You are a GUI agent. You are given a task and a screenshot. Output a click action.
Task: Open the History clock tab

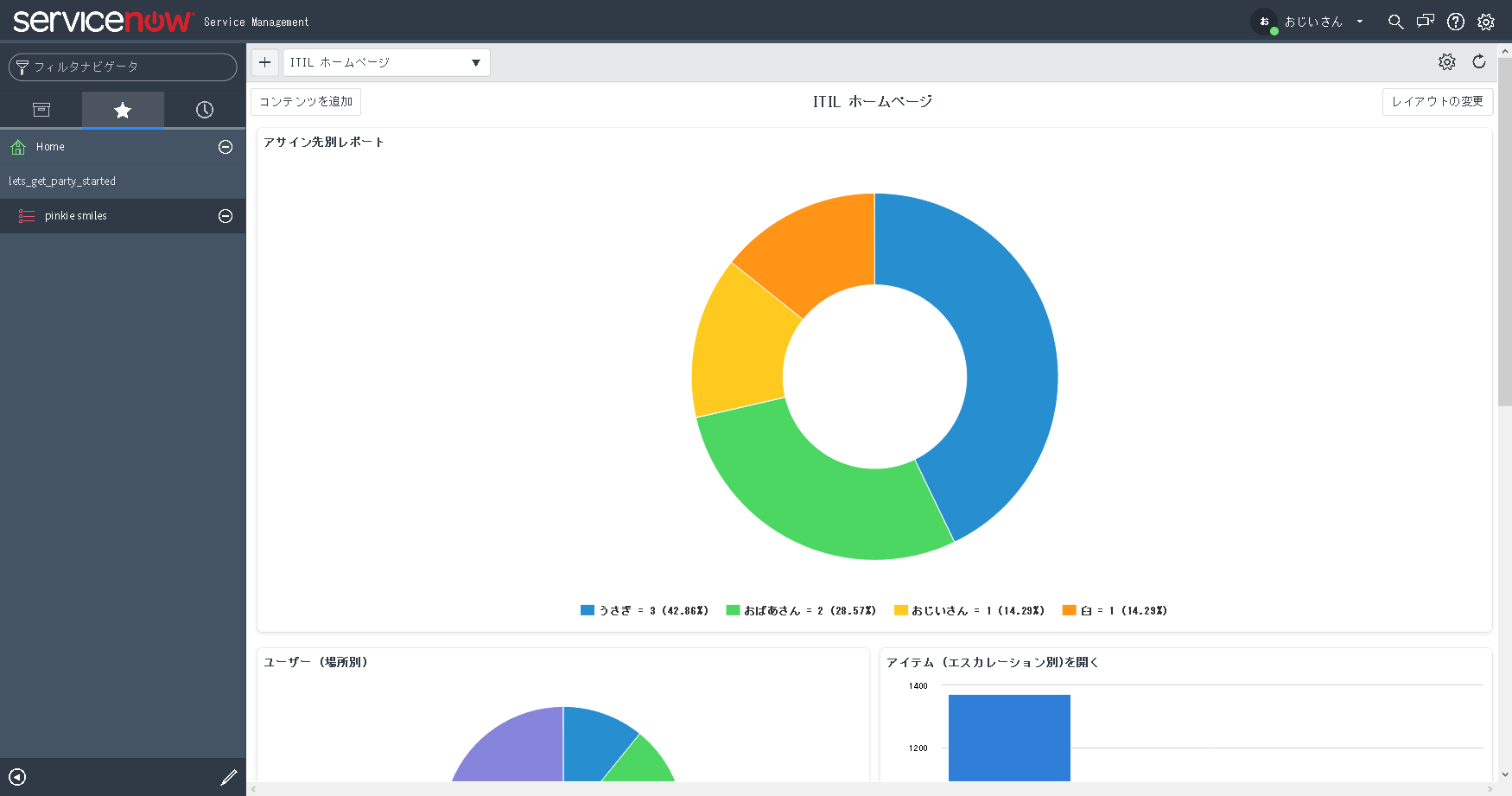pos(204,110)
